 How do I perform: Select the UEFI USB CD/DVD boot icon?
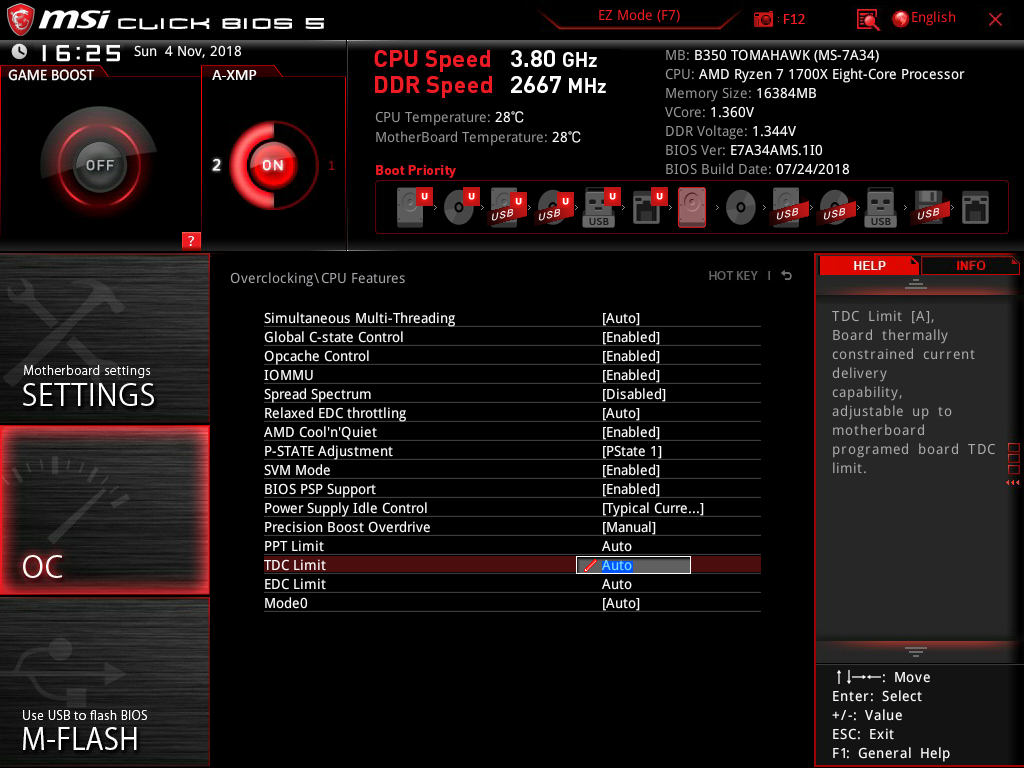[x=554, y=207]
